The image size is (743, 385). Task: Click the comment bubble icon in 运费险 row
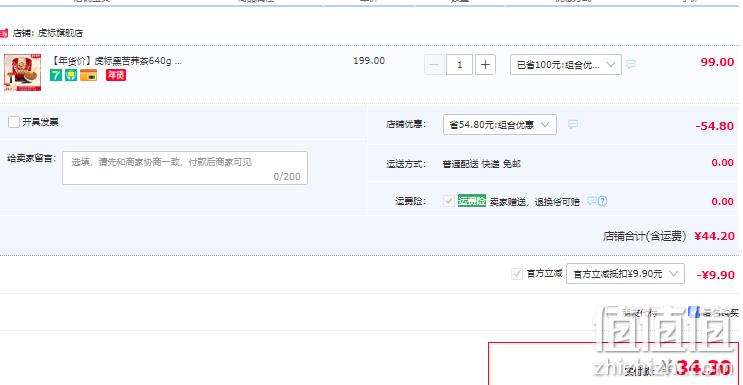click(x=591, y=201)
